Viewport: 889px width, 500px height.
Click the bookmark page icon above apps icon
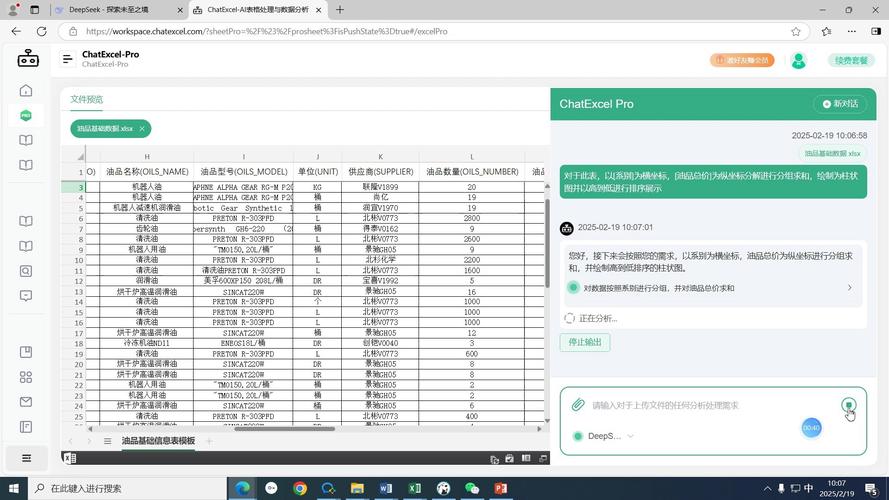tap(26, 352)
